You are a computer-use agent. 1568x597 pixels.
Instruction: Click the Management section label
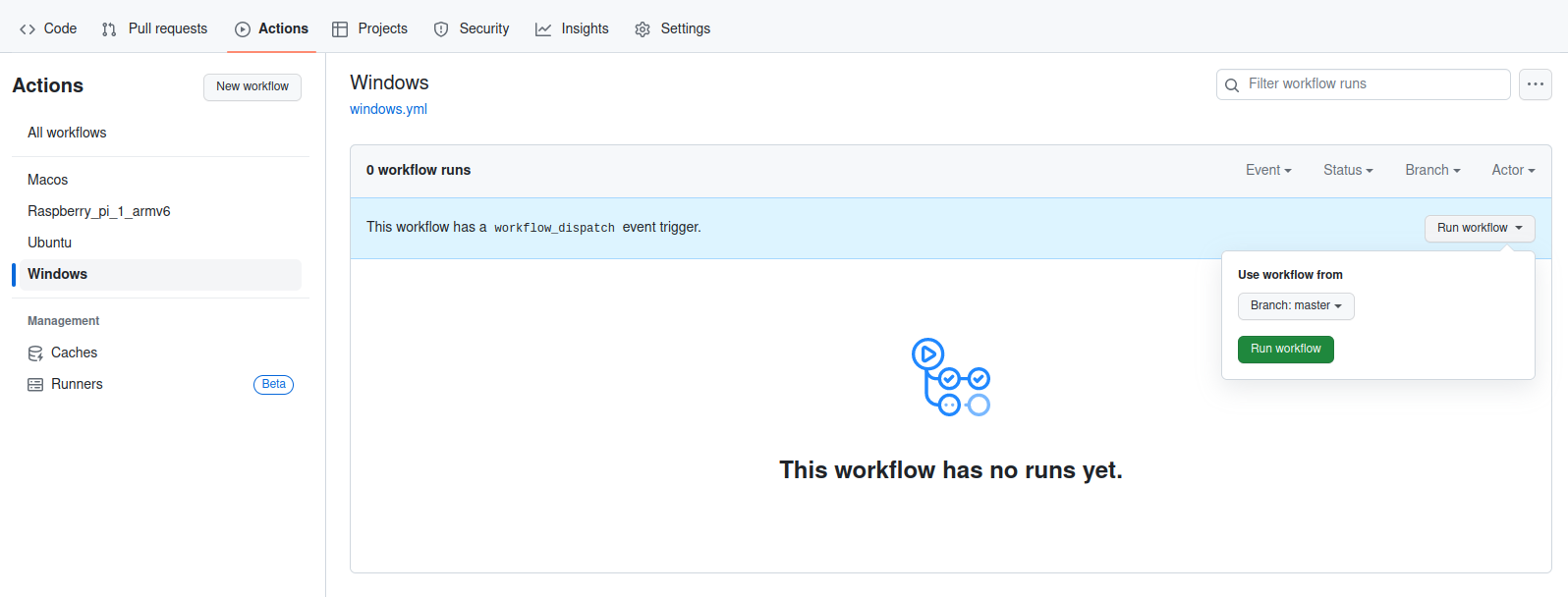64,321
